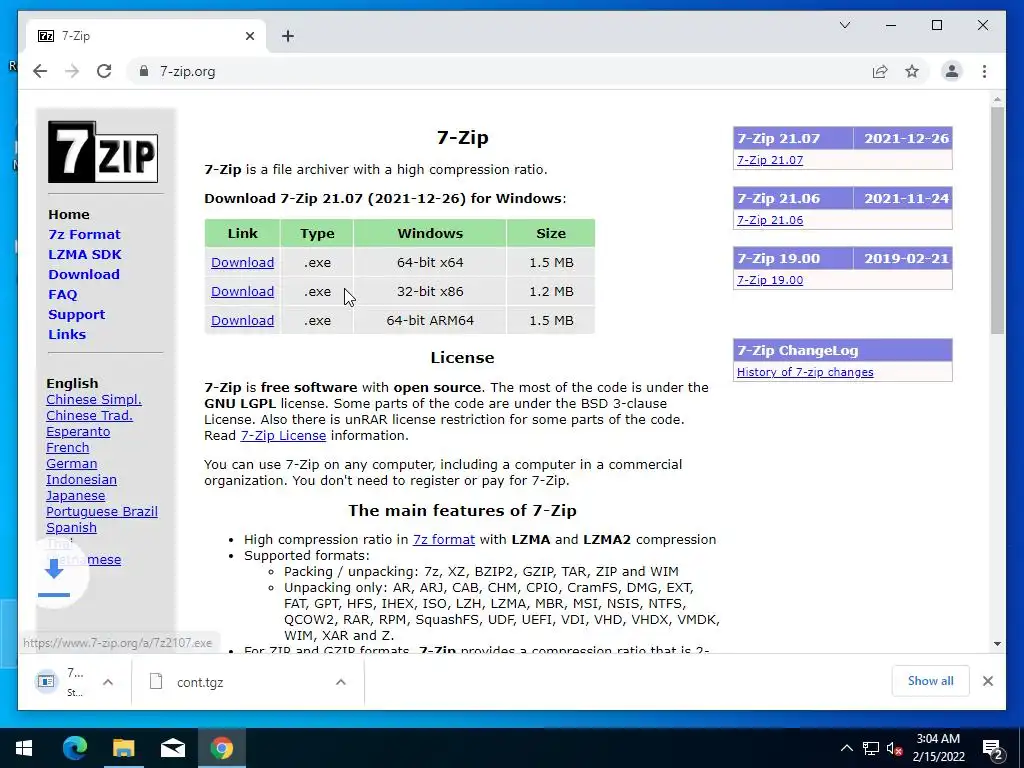Open the notification center icon
Image resolution: width=1024 pixels, height=768 pixels.
pyautogui.click(x=993, y=748)
